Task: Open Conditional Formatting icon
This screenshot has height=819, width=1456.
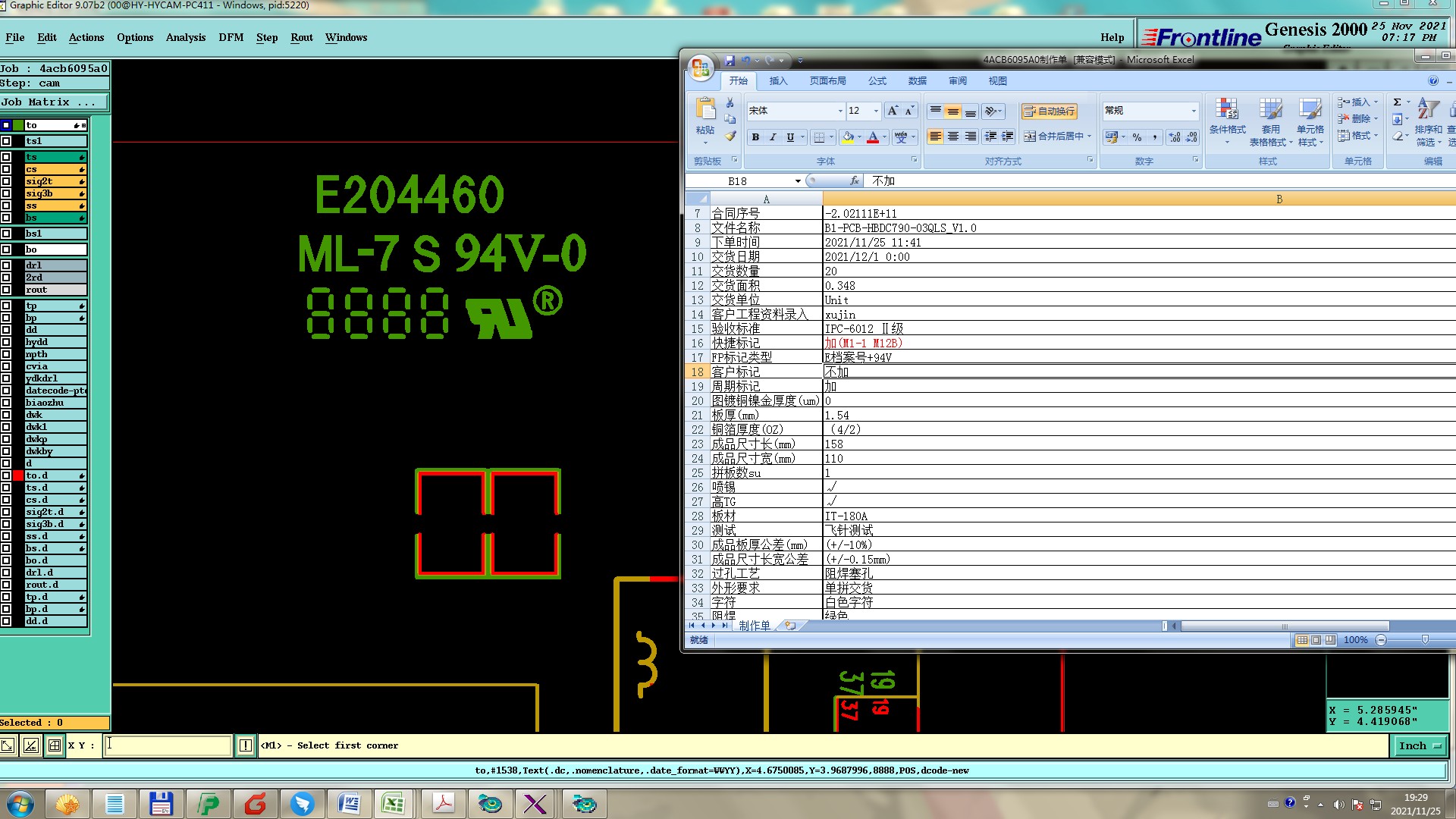Action: pyautogui.click(x=1226, y=110)
